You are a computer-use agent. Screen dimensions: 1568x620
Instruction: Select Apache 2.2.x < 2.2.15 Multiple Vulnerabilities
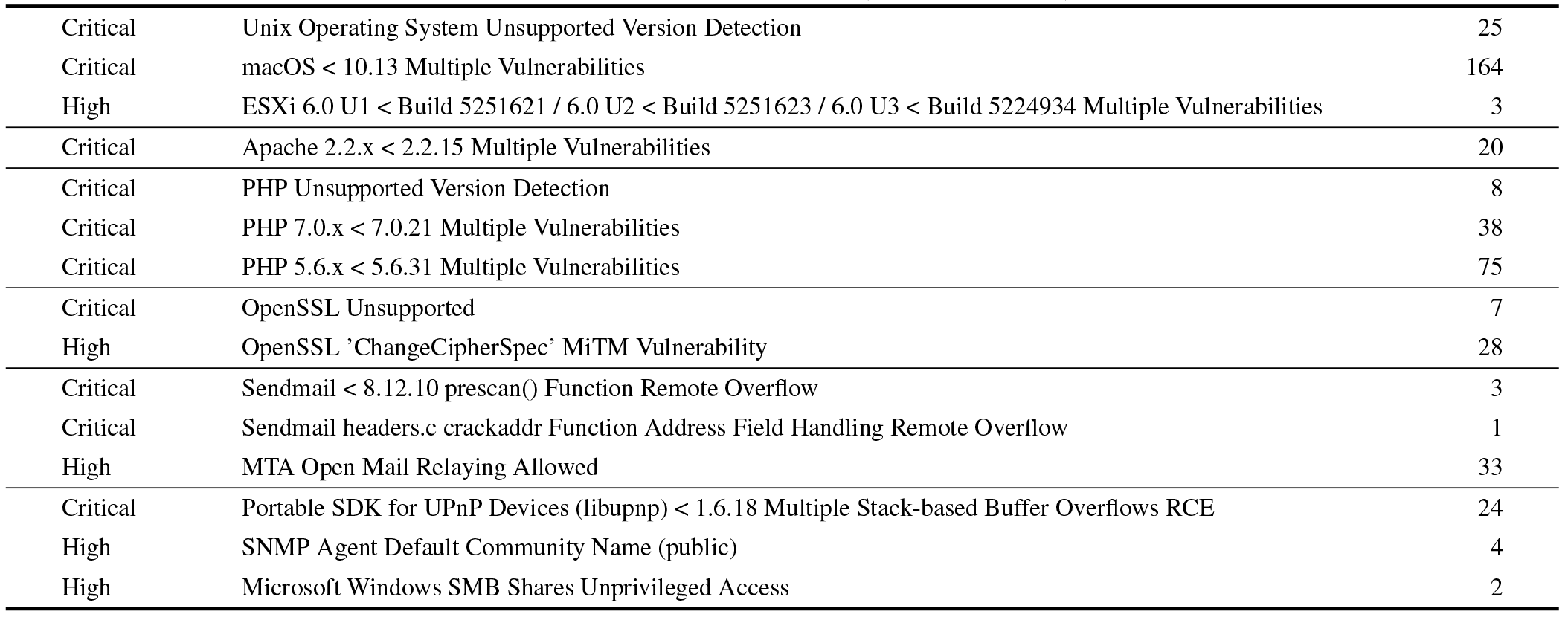point(476,148)
